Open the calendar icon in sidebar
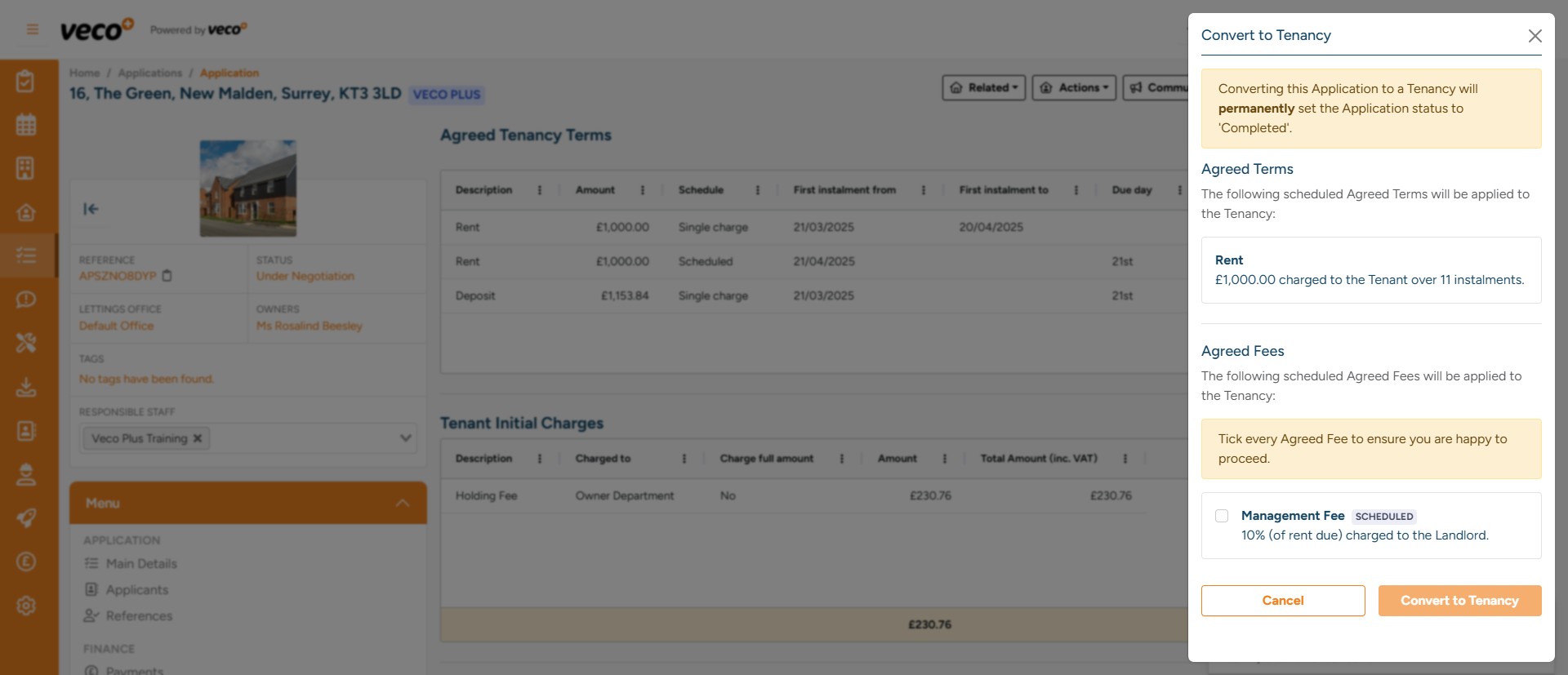Screen dimensions: 1568x675 click(26, 125)
